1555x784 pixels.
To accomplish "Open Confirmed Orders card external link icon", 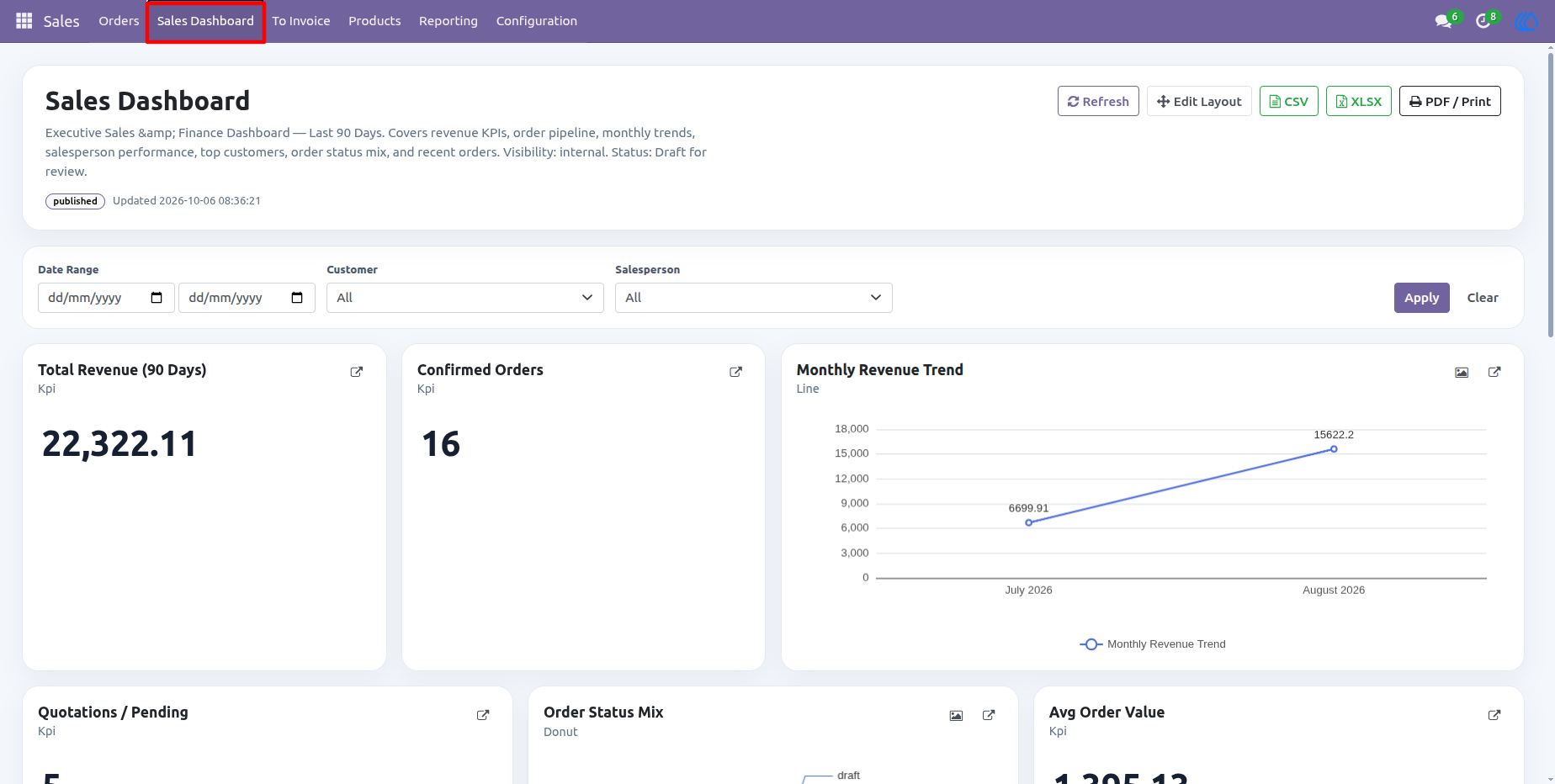I will (x=735, y=372).
